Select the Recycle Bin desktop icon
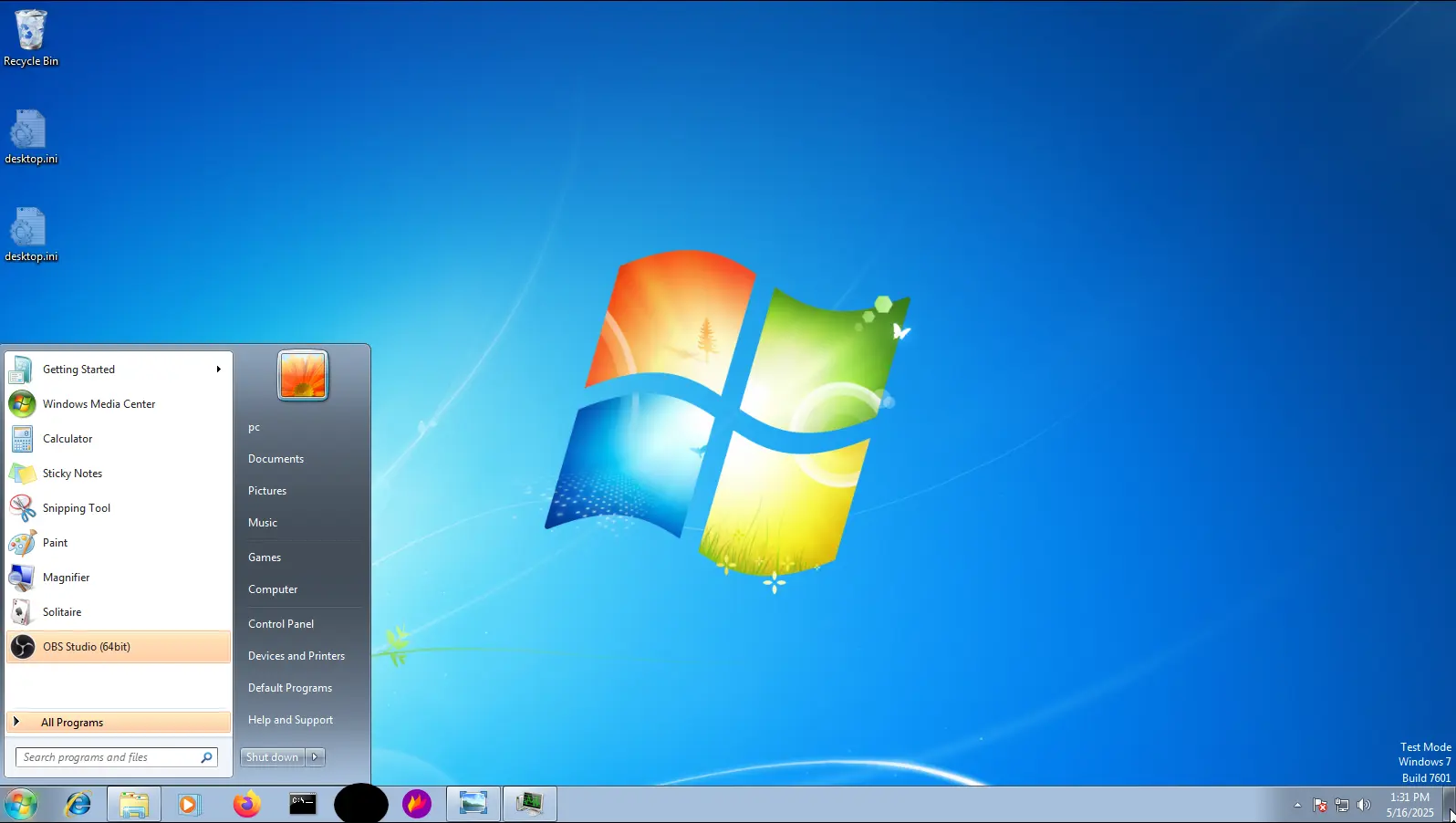This screenshot has width=1456, height=823. (x=31, y=38)
